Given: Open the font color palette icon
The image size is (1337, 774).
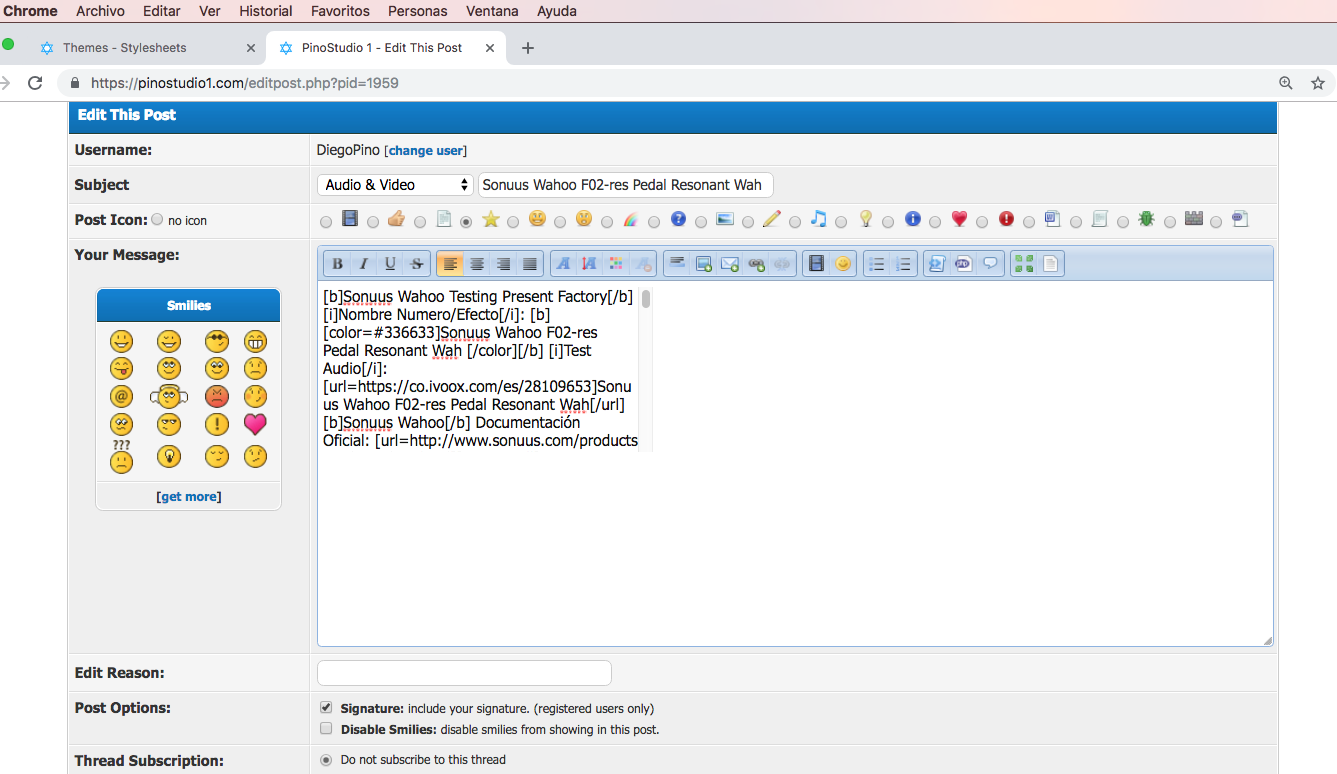Looking at the screenshot, I should click(x=616, y=264).
